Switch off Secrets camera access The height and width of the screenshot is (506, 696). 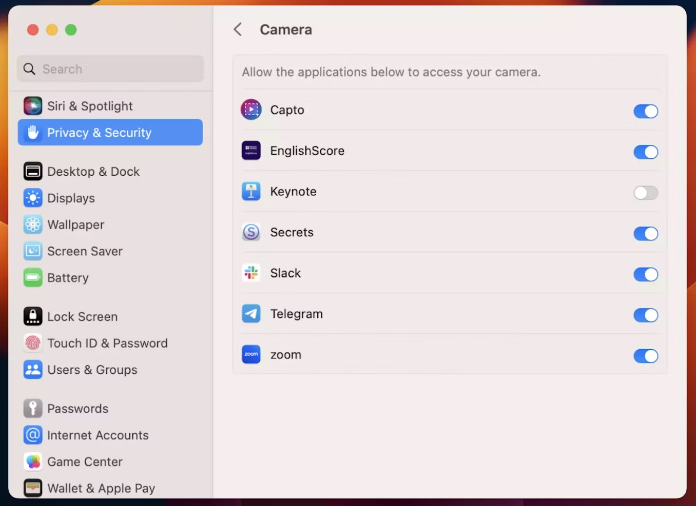[x=645, y=233]
